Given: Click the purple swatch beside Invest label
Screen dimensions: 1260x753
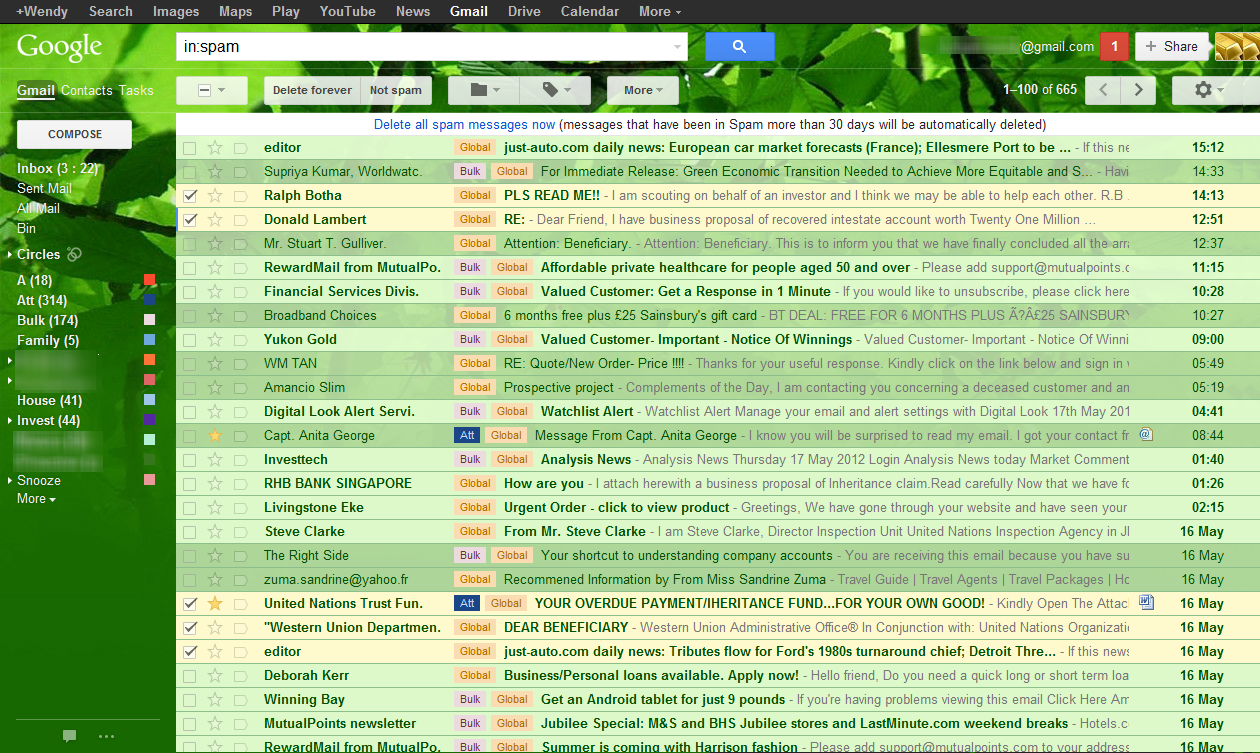Looking at the screenshot, I should [x=149, y=420].
